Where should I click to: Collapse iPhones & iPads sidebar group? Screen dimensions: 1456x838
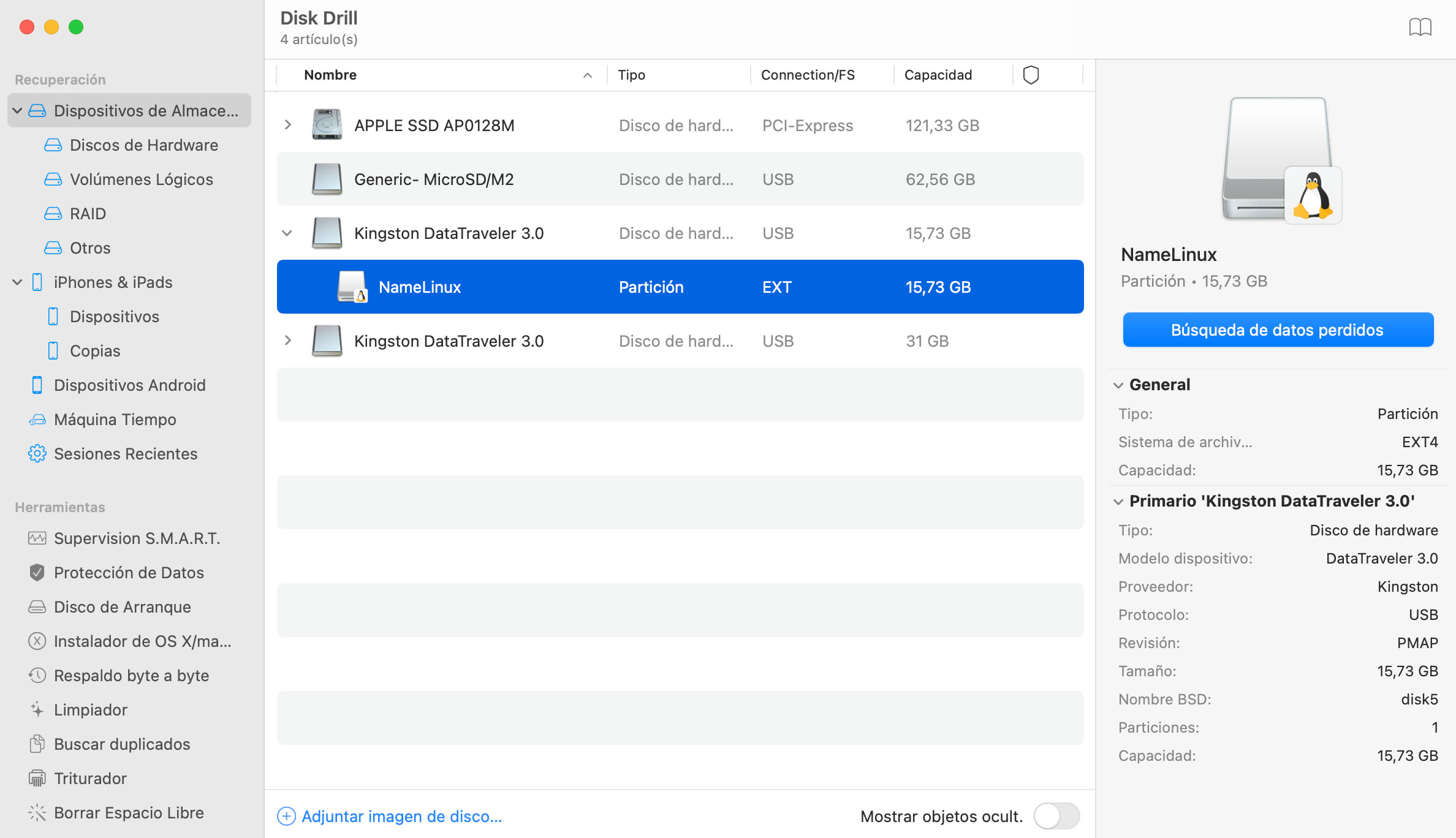pyautogui.click(x=17, y=282)
